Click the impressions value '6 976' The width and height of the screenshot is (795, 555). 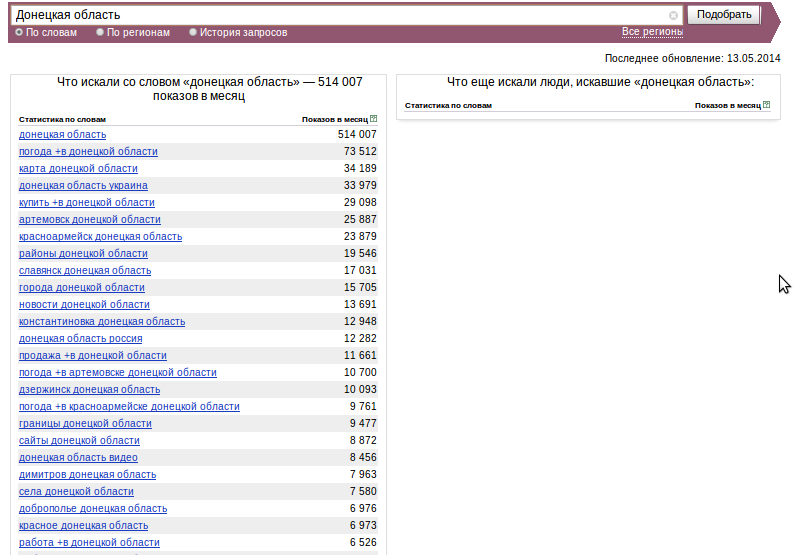point(363,508)
